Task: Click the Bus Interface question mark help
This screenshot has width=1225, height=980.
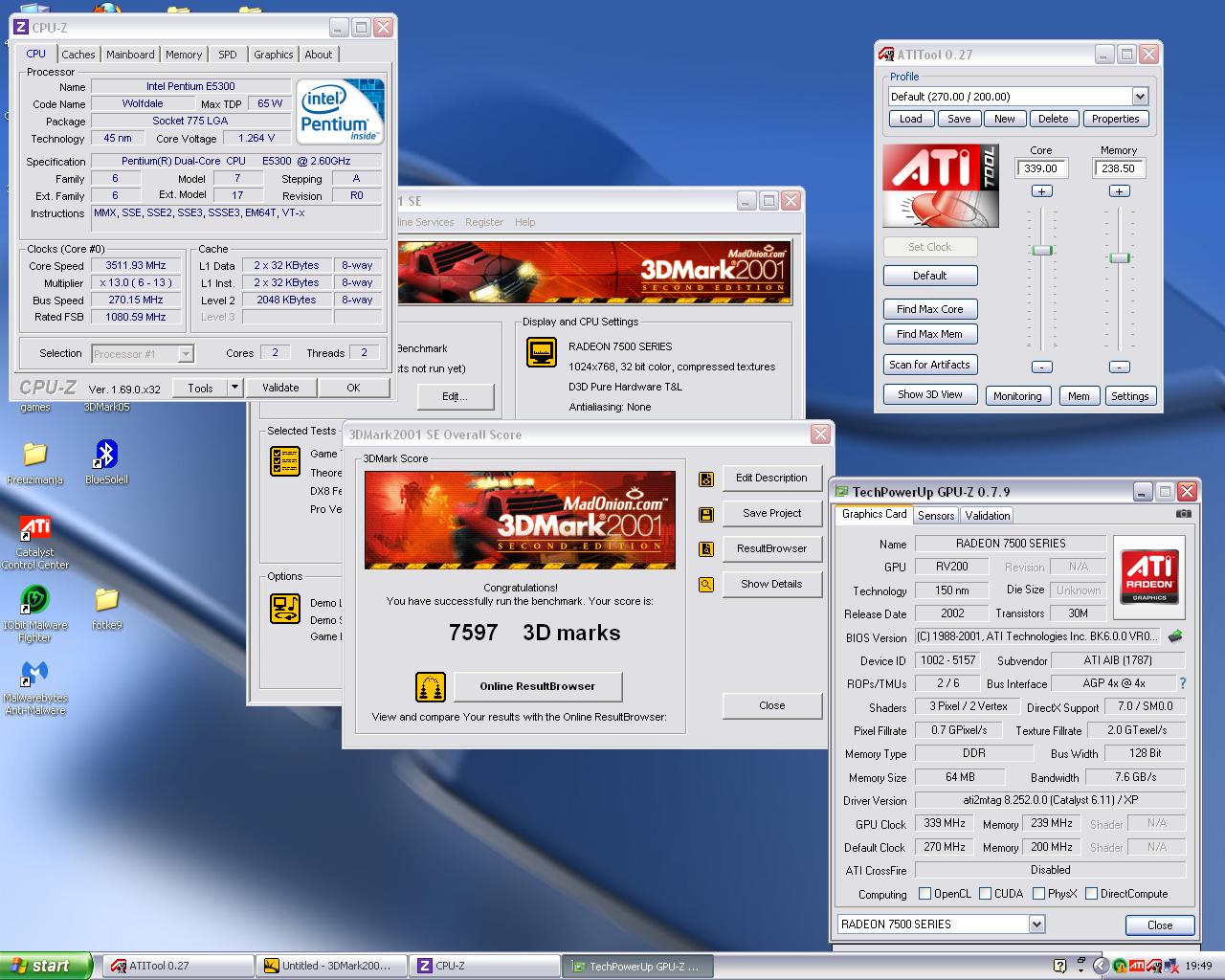Action: (x=1183, y=683)
